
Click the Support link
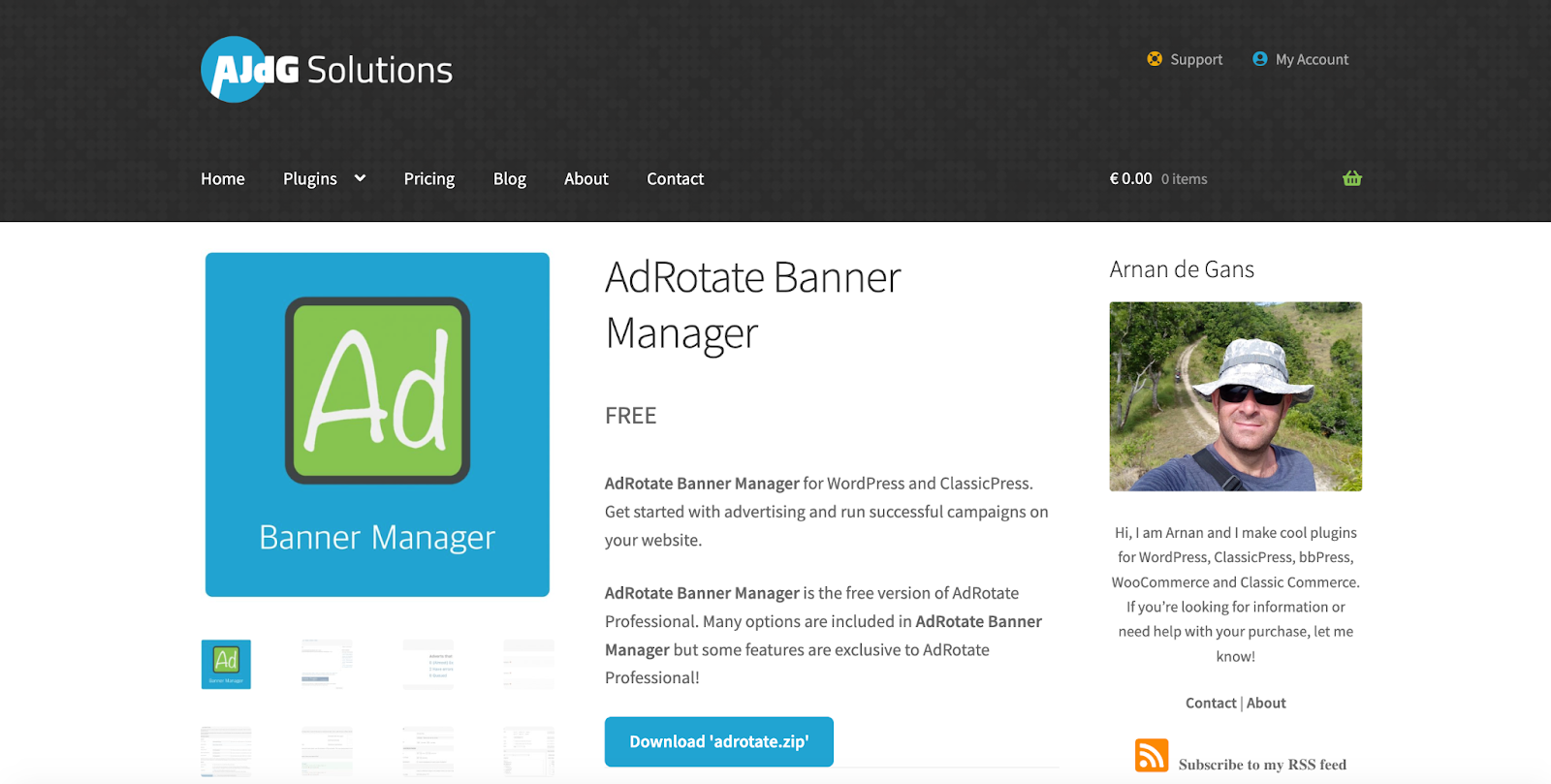1196,59
